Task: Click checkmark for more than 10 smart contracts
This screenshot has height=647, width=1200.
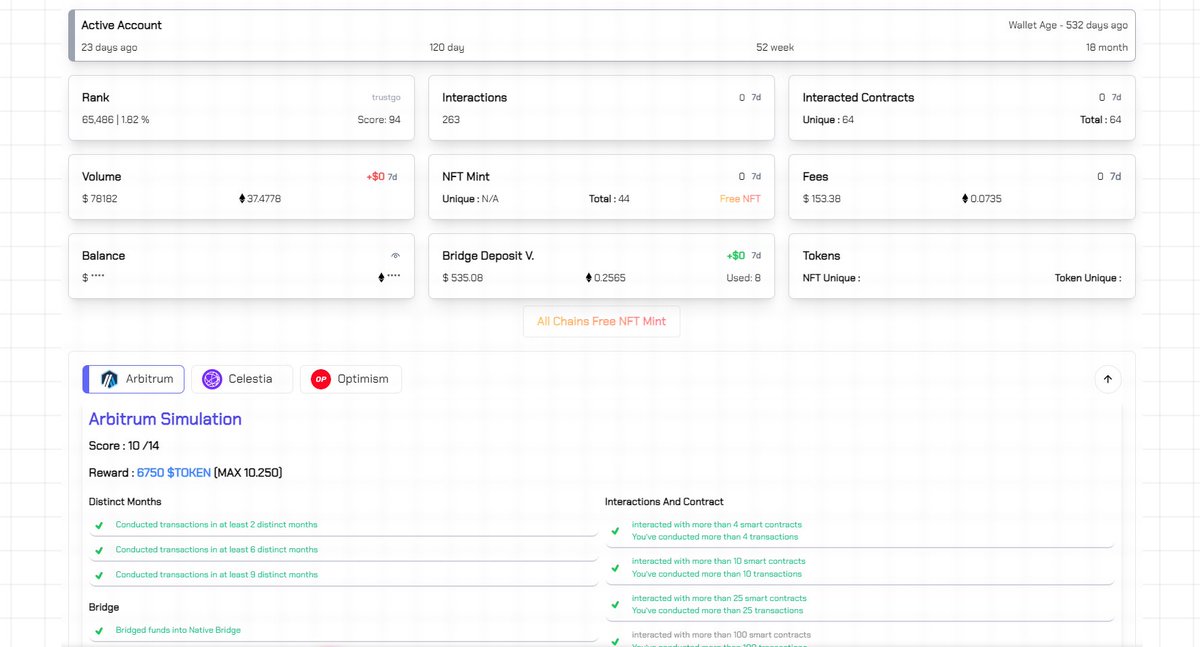Action: (x=615, y=568)
